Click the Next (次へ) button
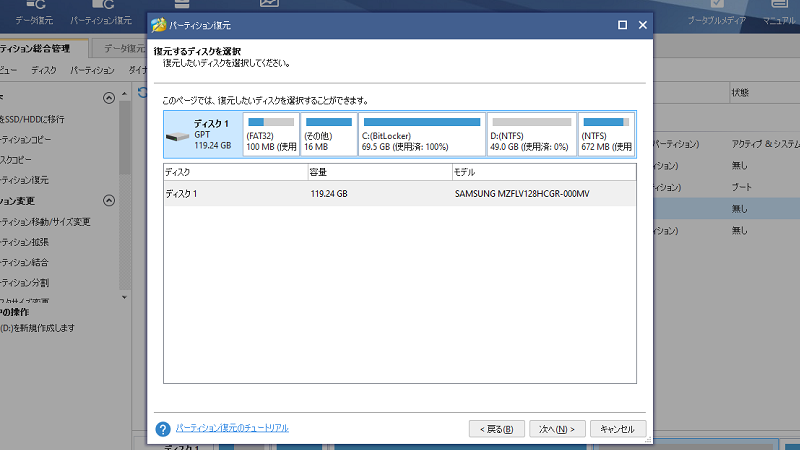 coord(557,429)
